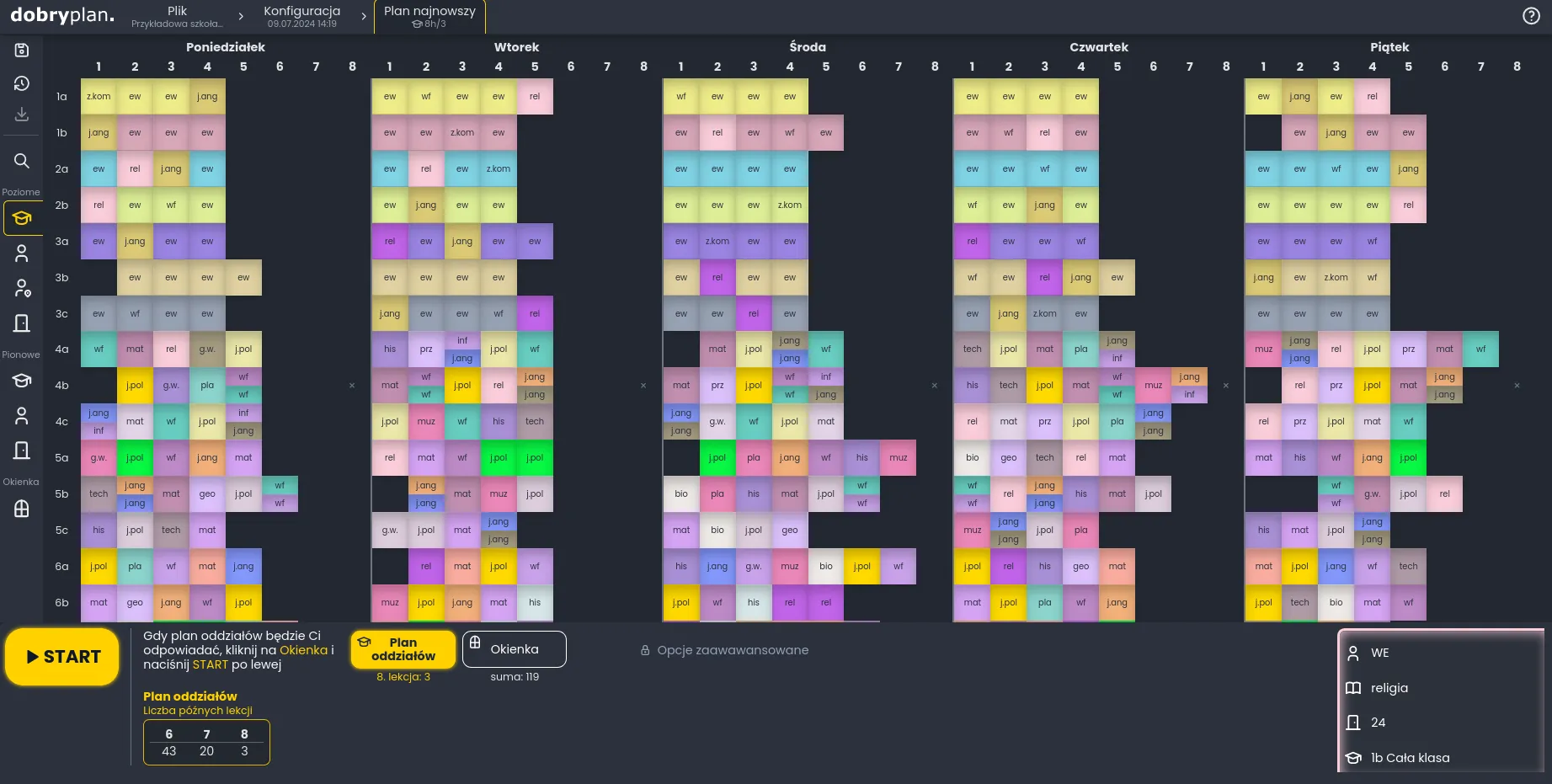Click the save icon in the left sidebar
Screen dimensions: 1552x784
pos(22,51)
